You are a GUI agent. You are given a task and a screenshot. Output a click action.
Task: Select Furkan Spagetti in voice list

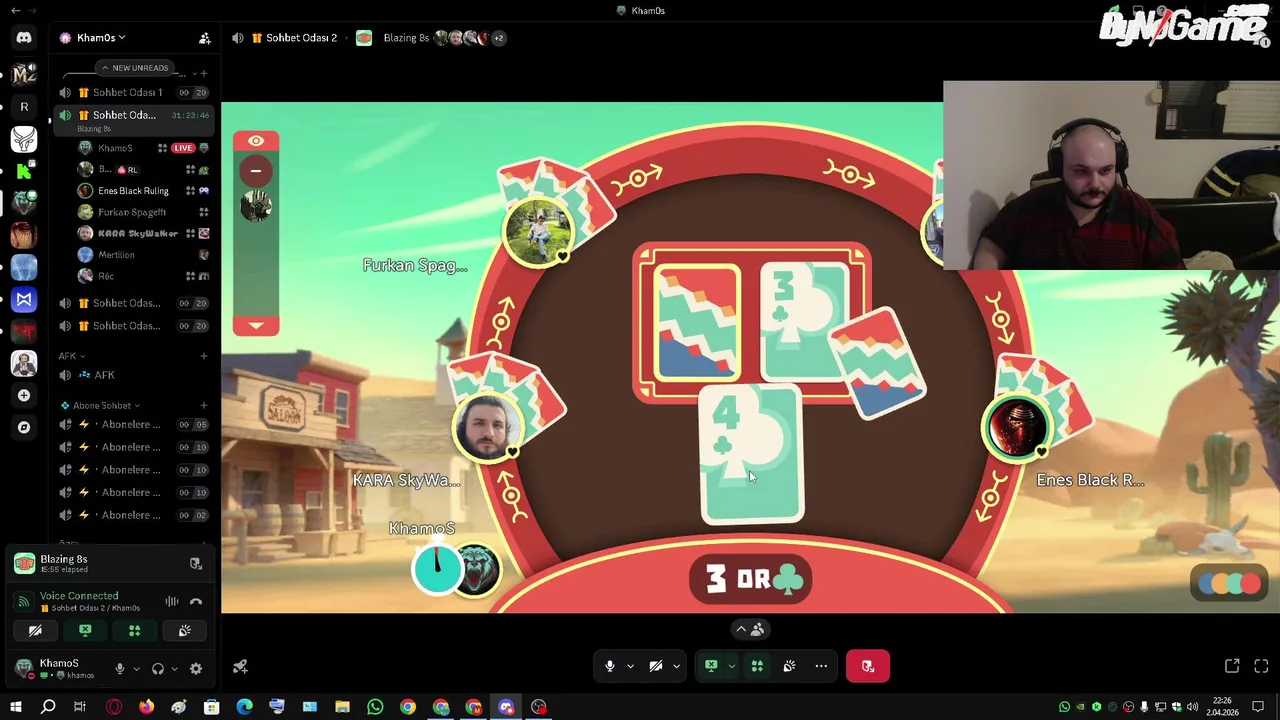132,212
